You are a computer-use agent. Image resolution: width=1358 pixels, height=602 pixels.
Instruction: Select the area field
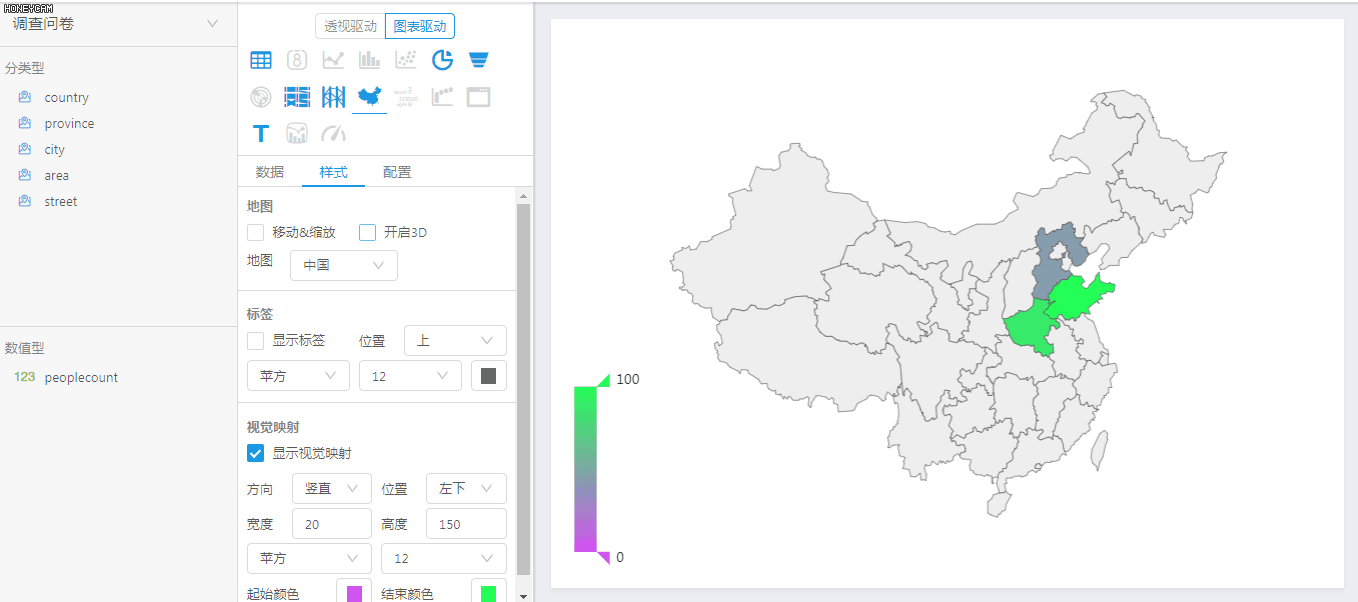pyautogui.click(x=57, y=175)
